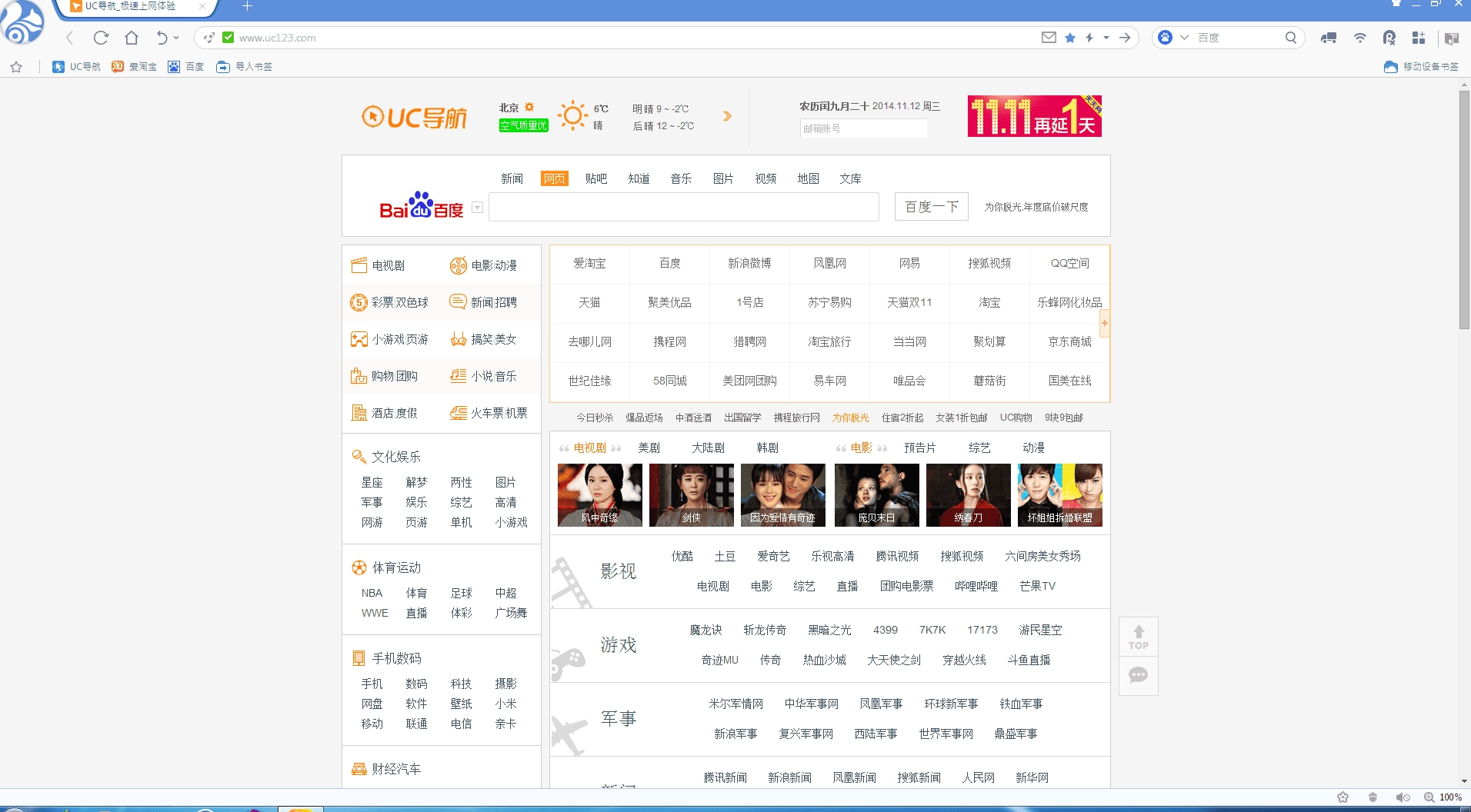Open search engine selector chevron

[x=1184, y=38]
